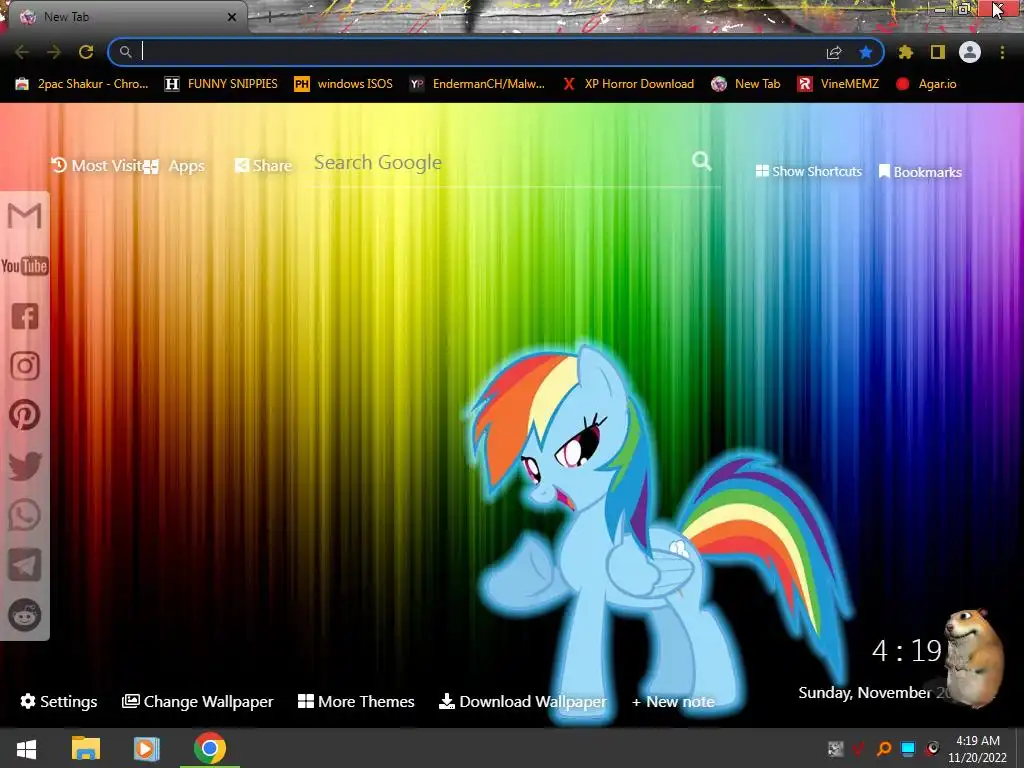
Task: Open the Windows Start menu
Action: [26, 748]
